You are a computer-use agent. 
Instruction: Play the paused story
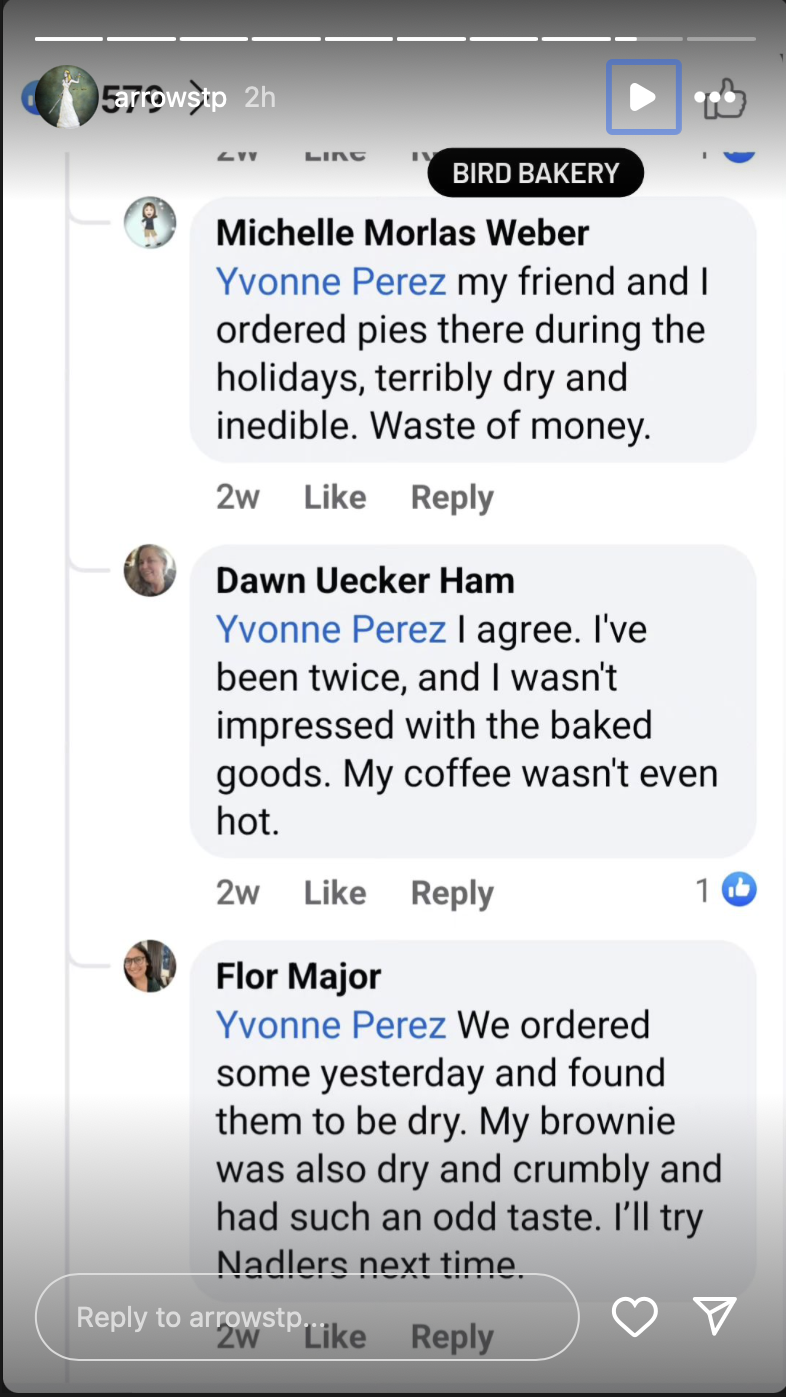(643, 97)
